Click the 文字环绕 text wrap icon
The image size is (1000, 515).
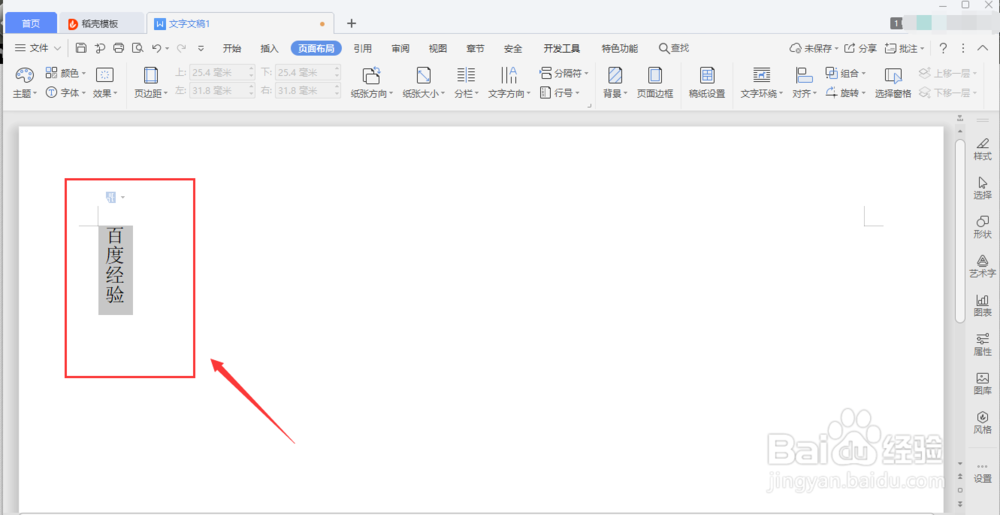761,75
